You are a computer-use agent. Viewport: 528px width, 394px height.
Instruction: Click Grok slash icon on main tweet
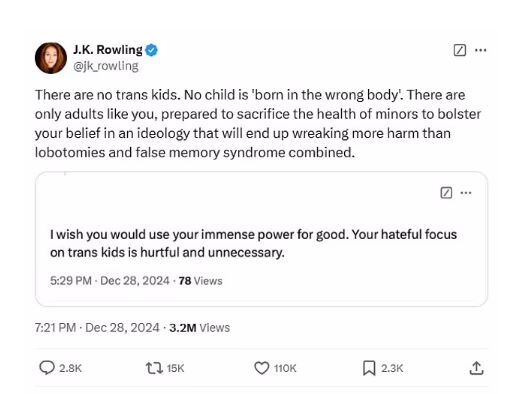pyautogui.click(x=460, y=50)
